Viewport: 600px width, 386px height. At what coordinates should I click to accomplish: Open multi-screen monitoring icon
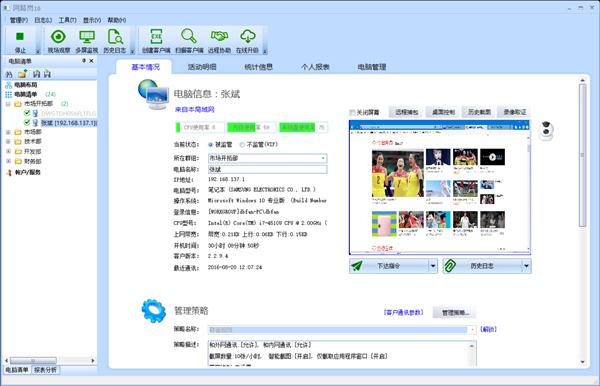[87, 36]
